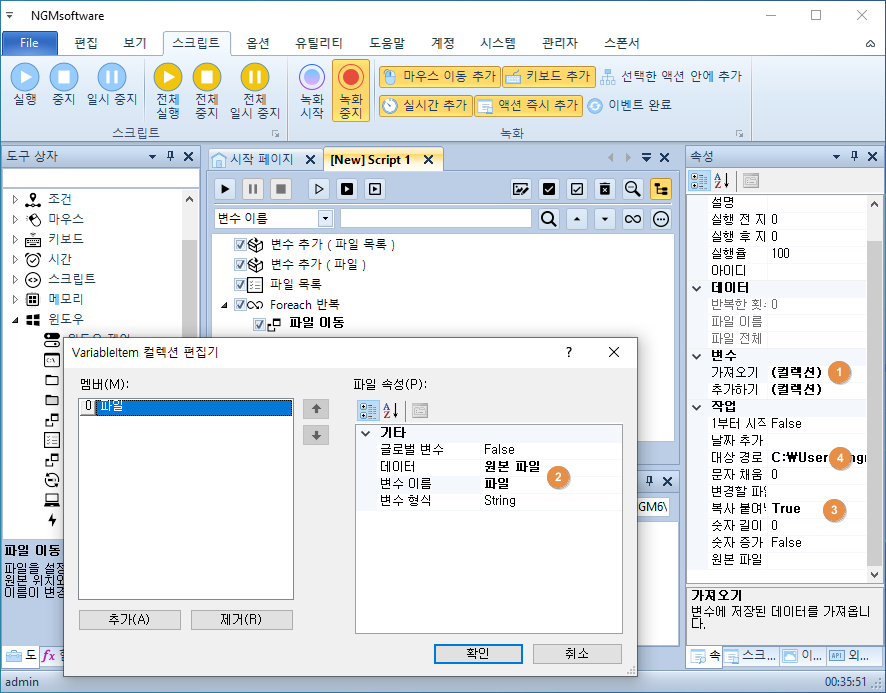Image resolution: width=886 pixels, height=693 pixels.
Task: Stop recording with 녹화 중지
Action: 351,90
